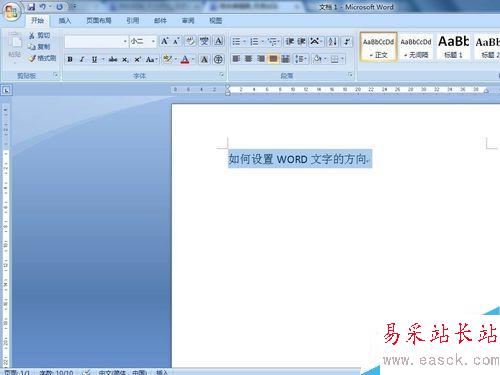This screenshot has width=500, height=375.
Task: Click the Format Painter (格式刷) button
Action: tap(42, 58)
